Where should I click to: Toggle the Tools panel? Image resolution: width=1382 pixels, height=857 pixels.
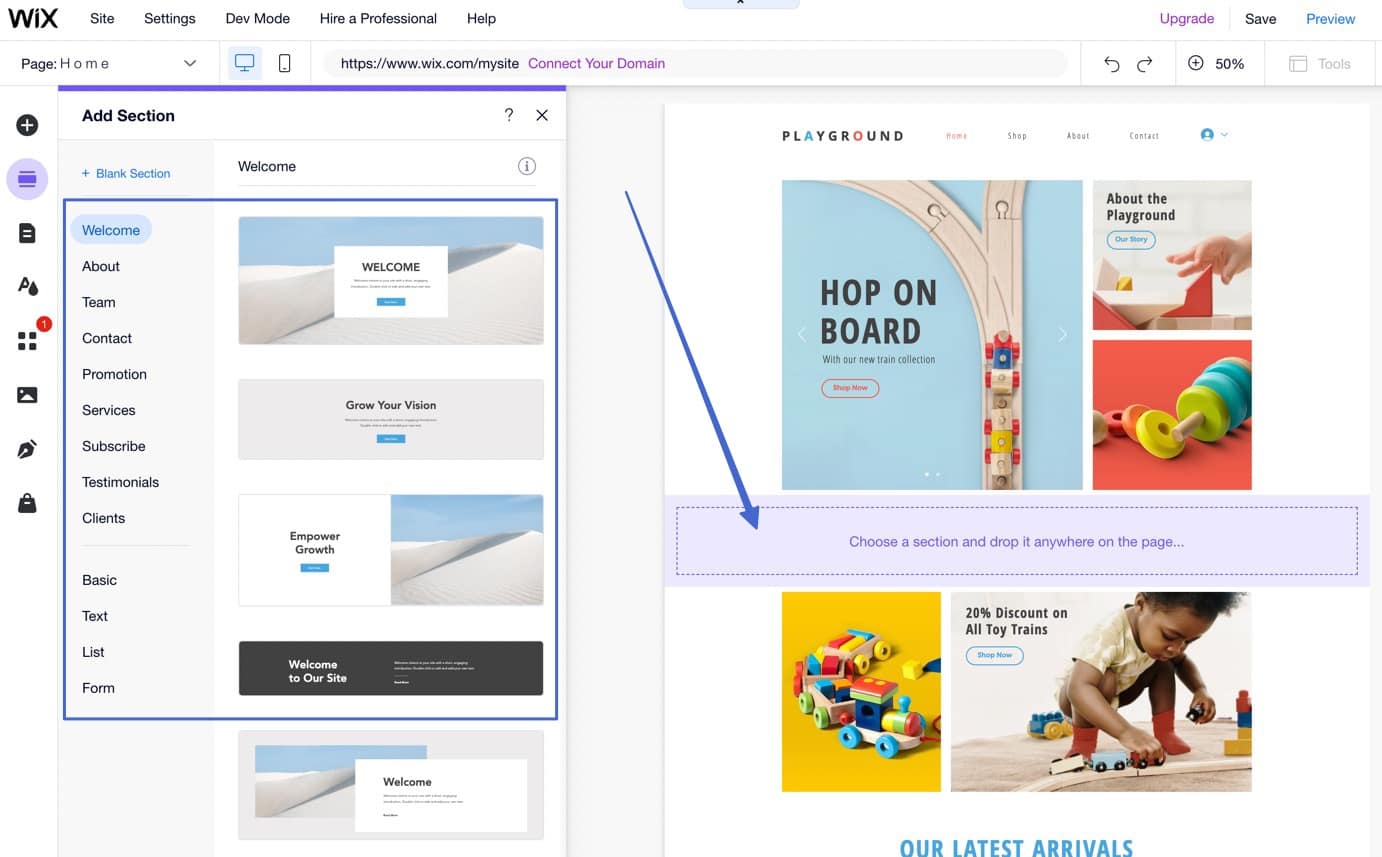pos(1320,63)
